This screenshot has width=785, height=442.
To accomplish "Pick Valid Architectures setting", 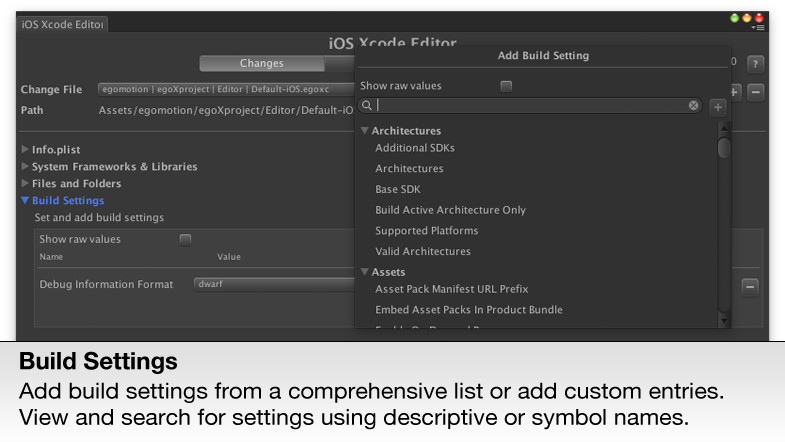I will pos(423,251).
